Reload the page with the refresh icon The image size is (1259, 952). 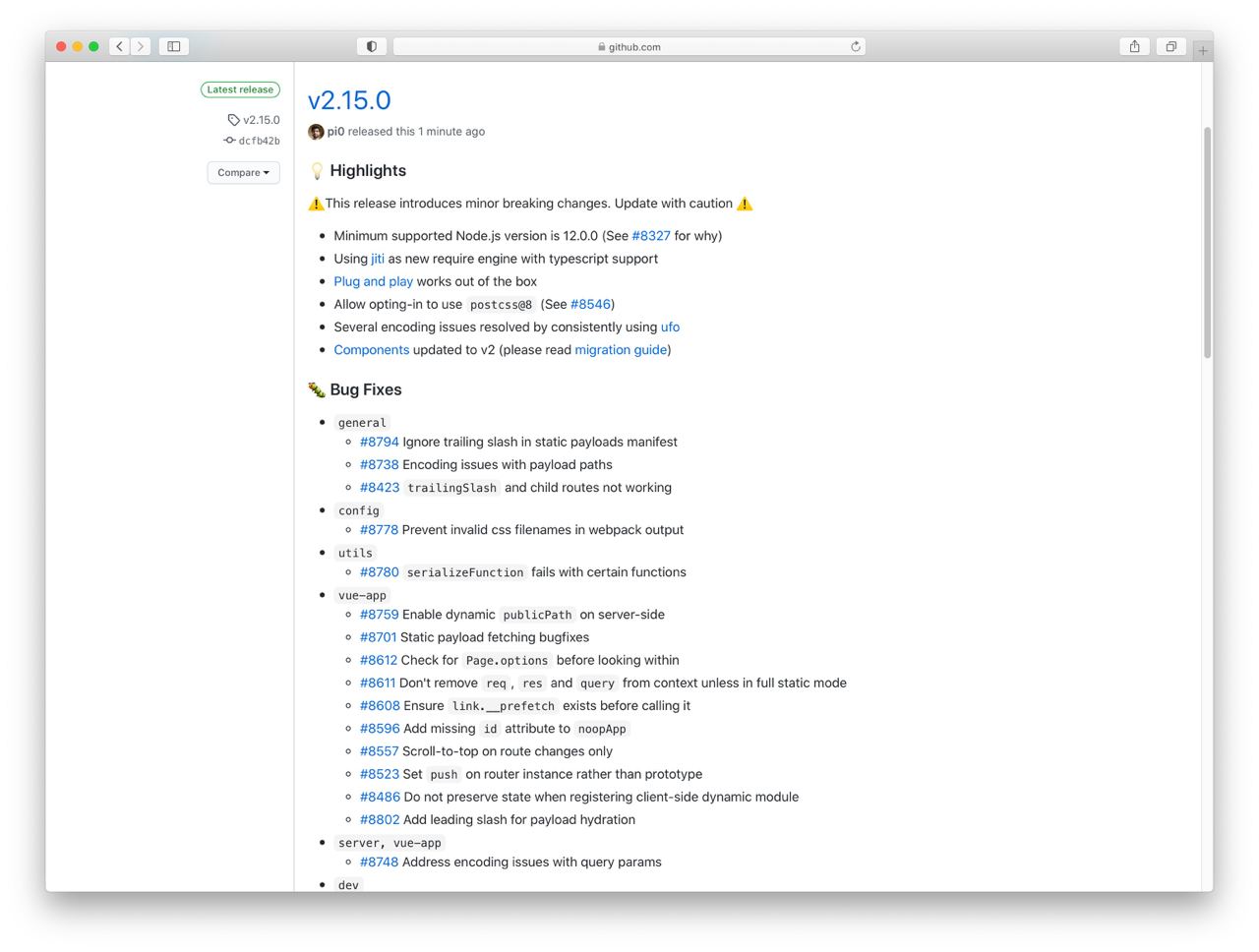856,46
